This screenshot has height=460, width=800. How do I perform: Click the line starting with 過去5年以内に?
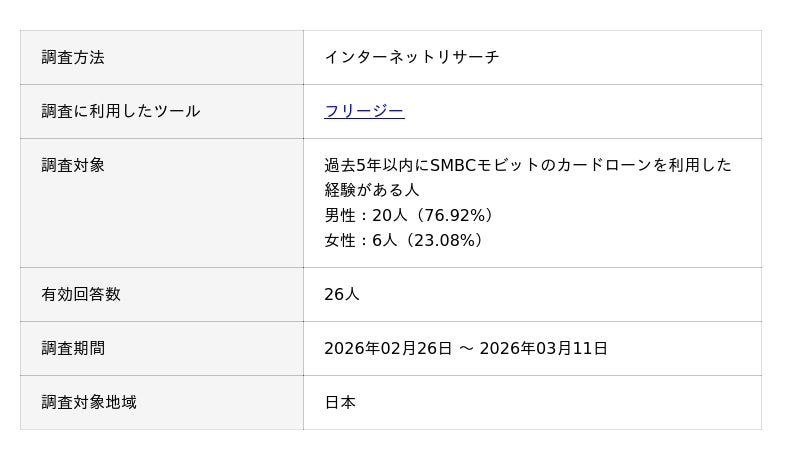tap(527, 165)
